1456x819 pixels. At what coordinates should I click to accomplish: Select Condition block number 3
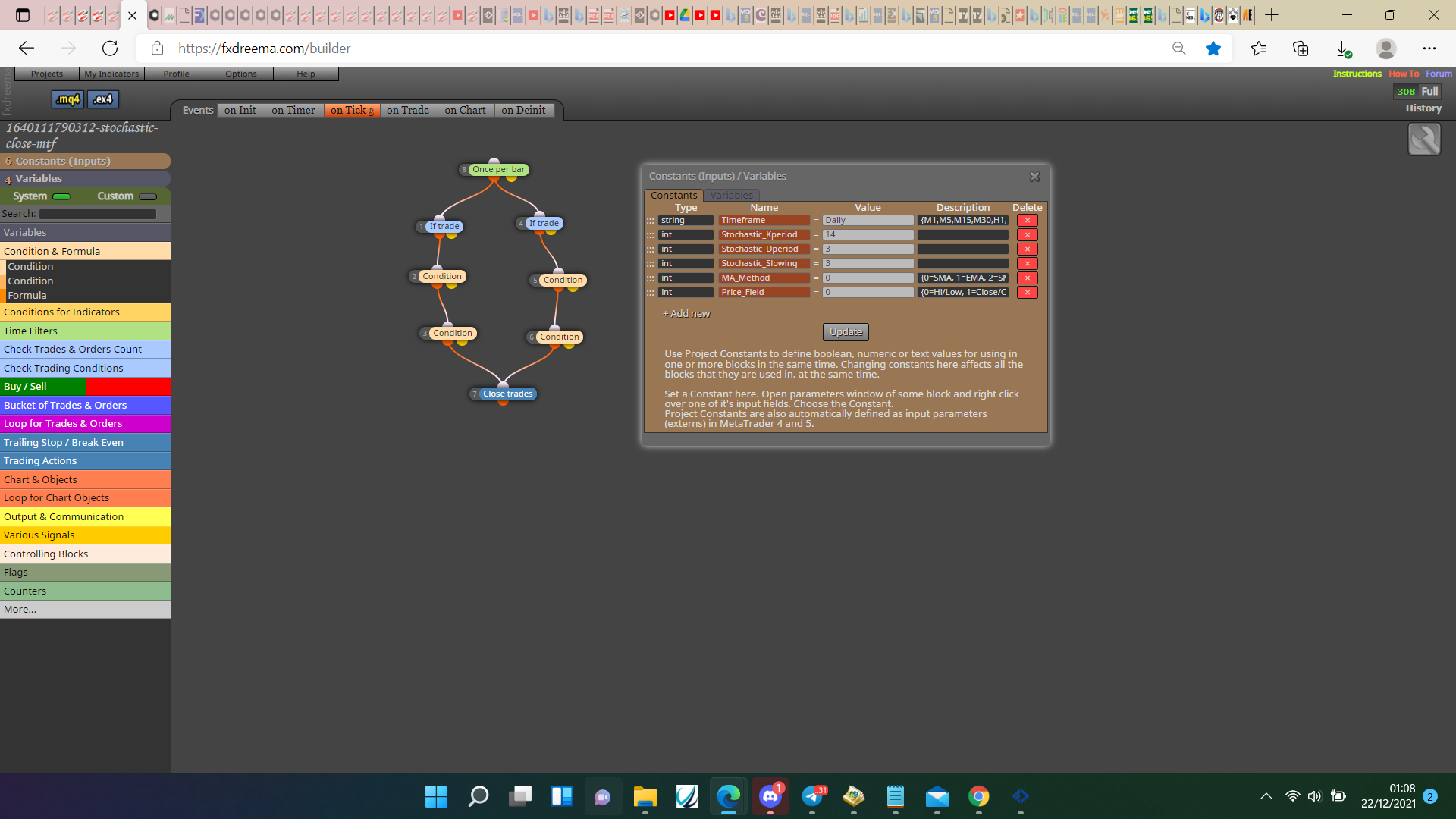pos(453,334)
